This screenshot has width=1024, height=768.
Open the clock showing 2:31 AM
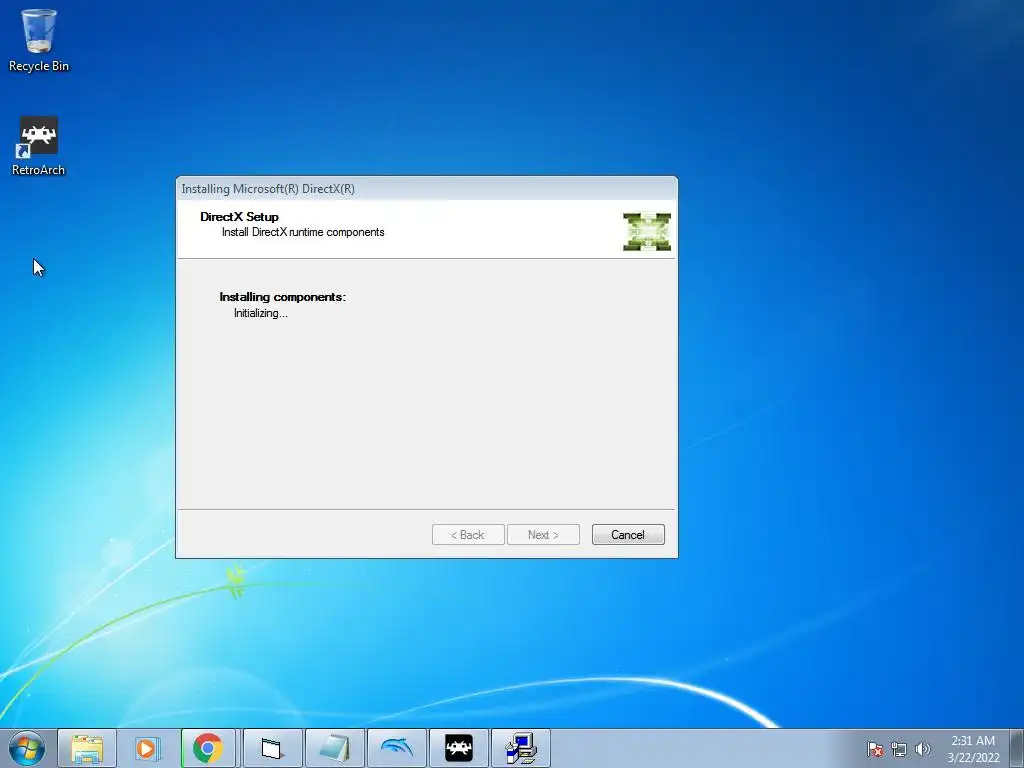tap(973, 748)
